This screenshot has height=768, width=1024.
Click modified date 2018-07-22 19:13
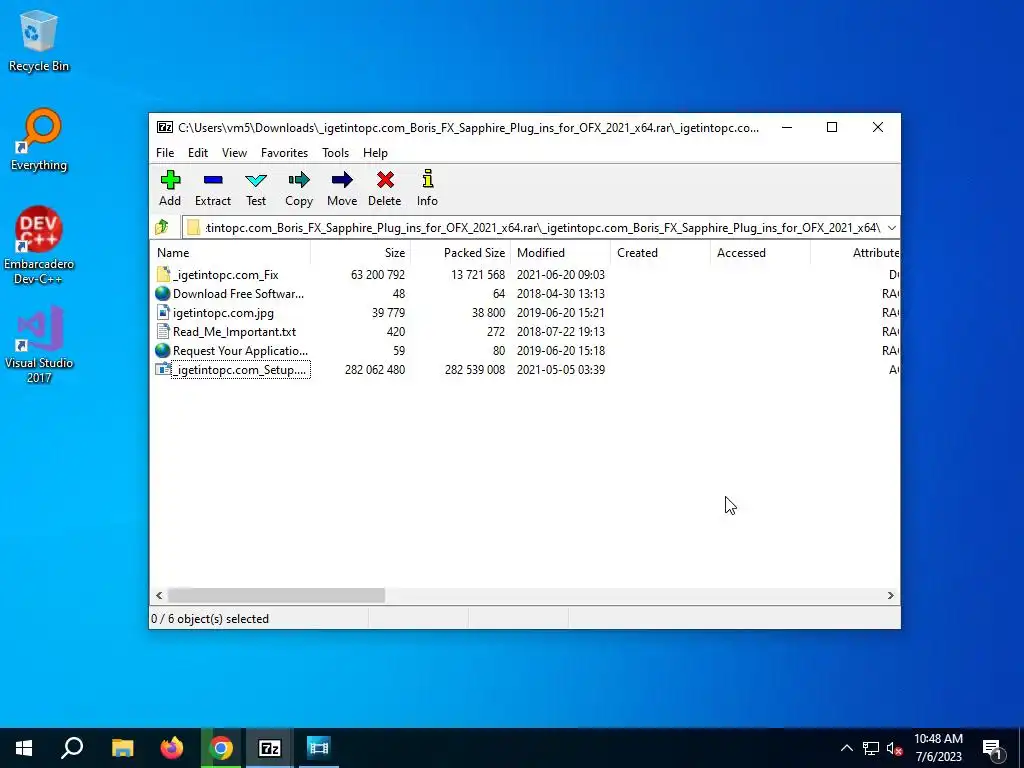tap(561, 331)
